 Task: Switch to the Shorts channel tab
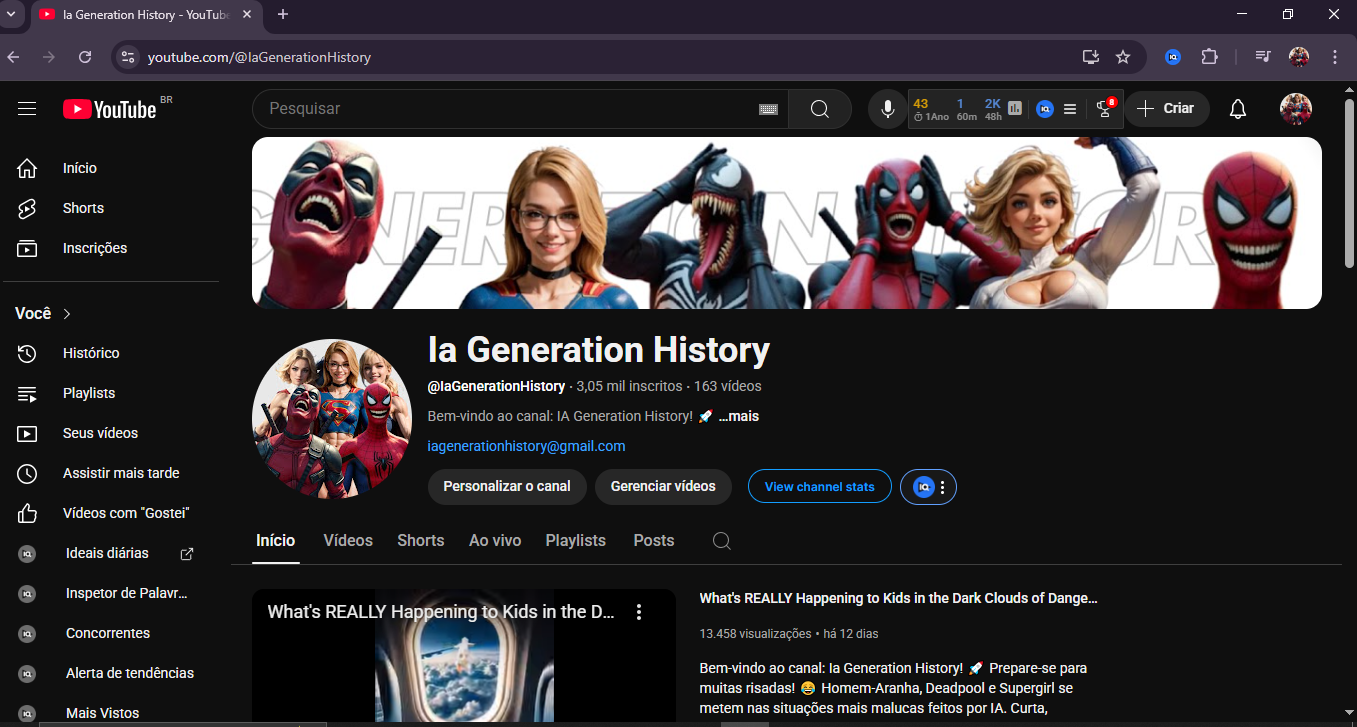point(421,541)
